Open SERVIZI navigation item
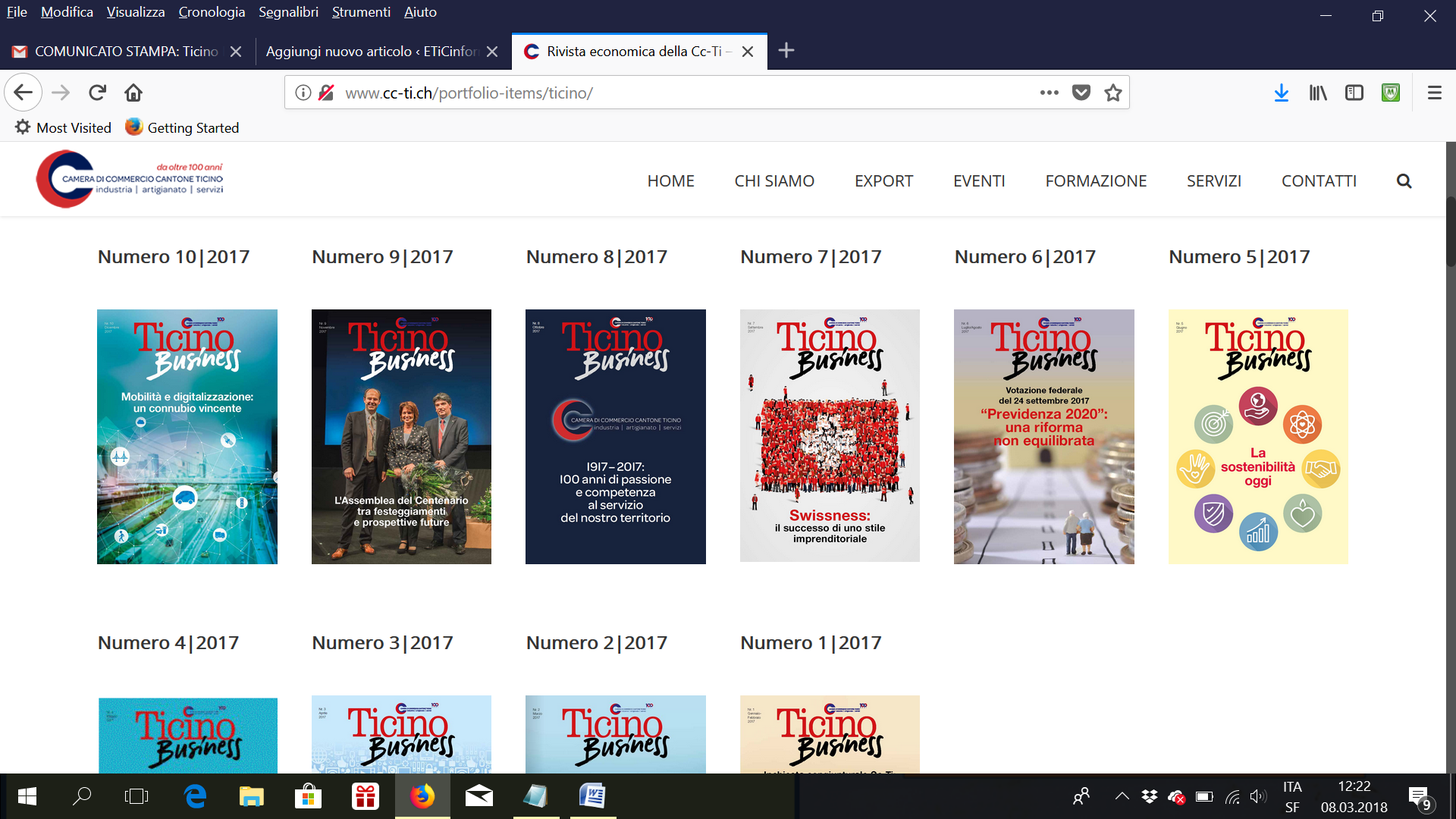 (x=1214, y=181)
